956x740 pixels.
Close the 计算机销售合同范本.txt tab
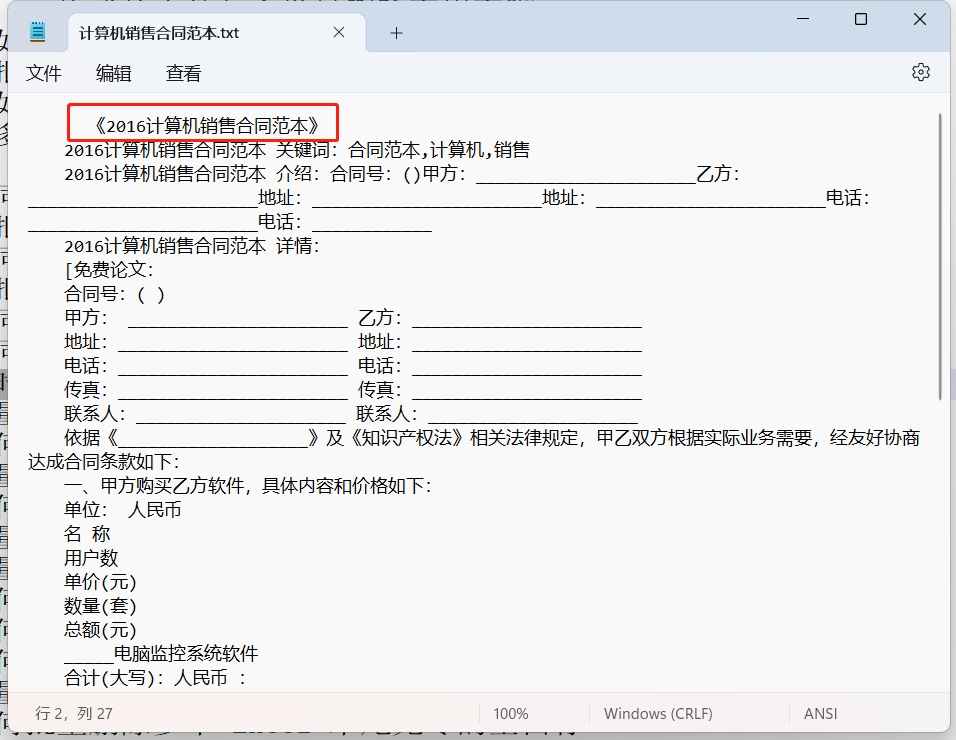click(x=339, y=32)
